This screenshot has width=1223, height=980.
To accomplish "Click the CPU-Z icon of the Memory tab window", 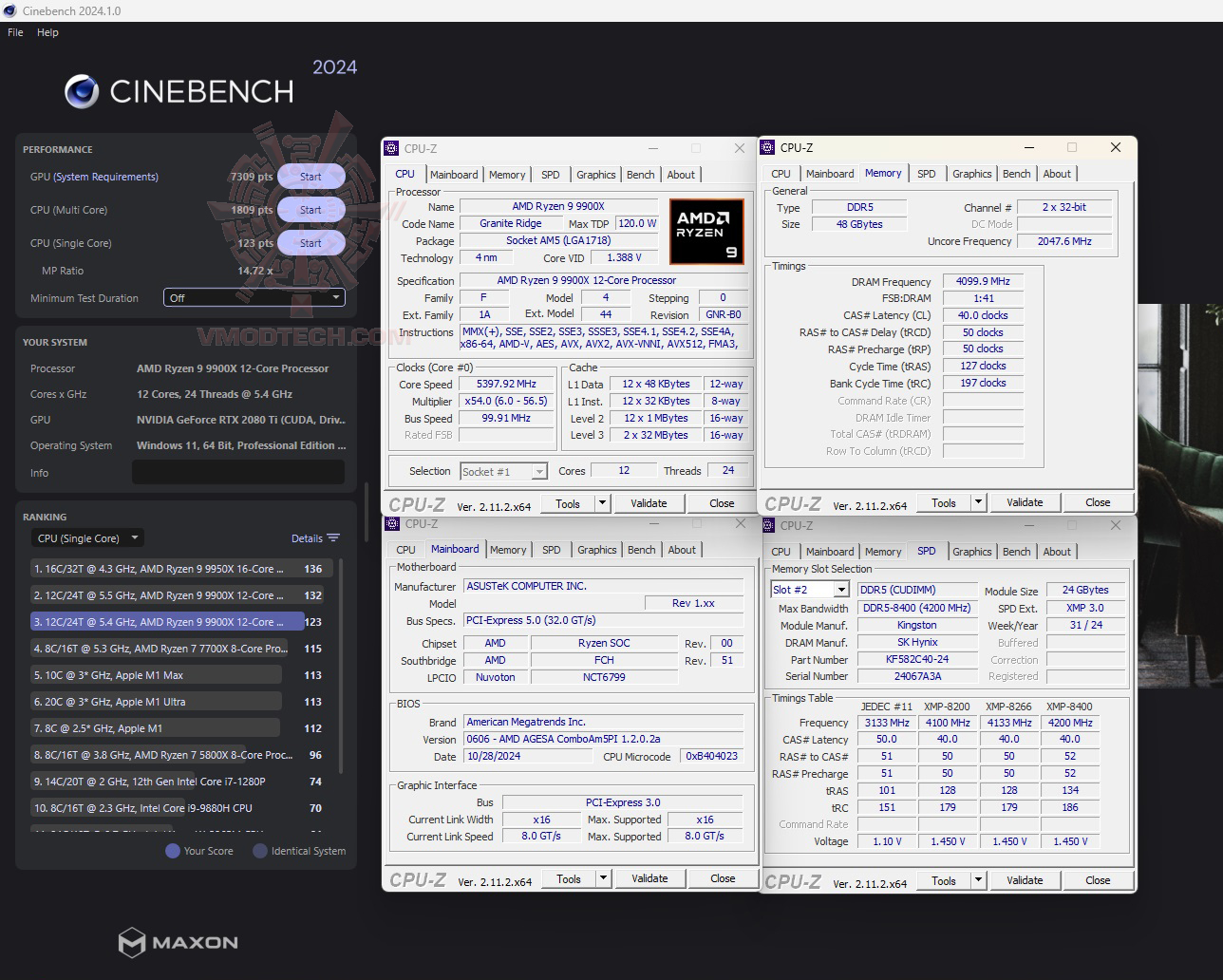I will (x=767, y=147).
